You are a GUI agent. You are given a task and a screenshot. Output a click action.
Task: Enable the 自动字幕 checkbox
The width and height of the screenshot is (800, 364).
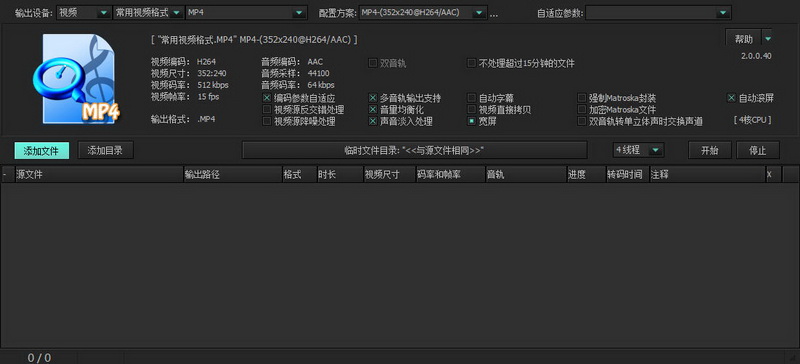472,98
